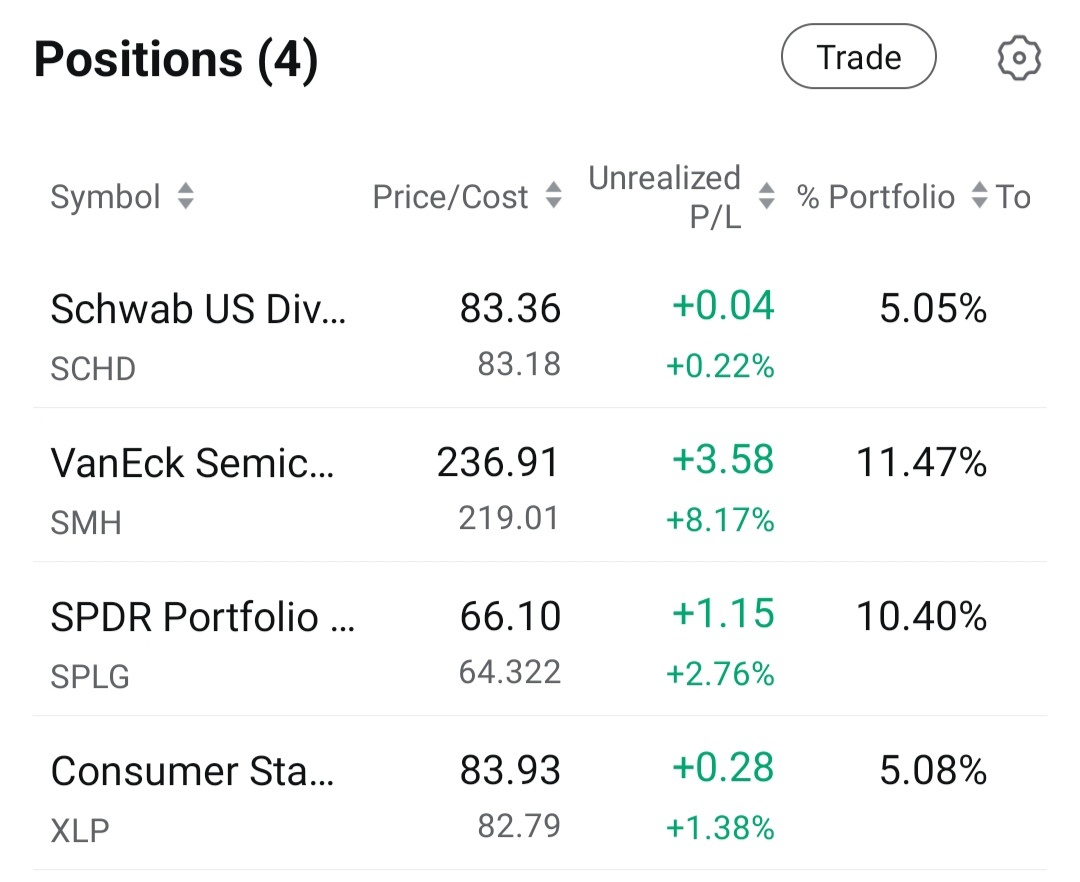This screenshot has width=1080, height=882.
Task: Sort by Unrealized P/L arrows
Action: (x=767, y=196)
